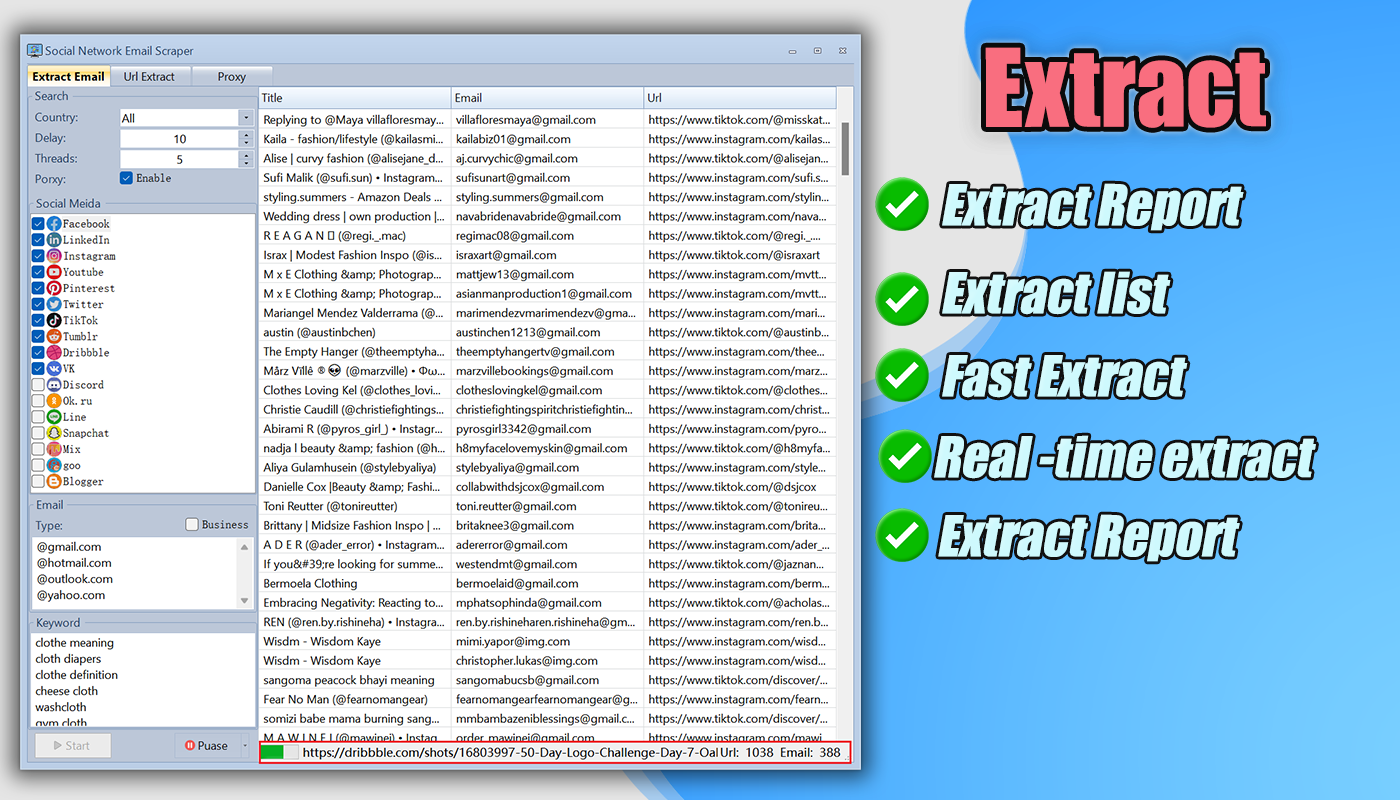Open the Country dropdown showing All
Viewport: 1400px width, 800px height.
(244, 117)
